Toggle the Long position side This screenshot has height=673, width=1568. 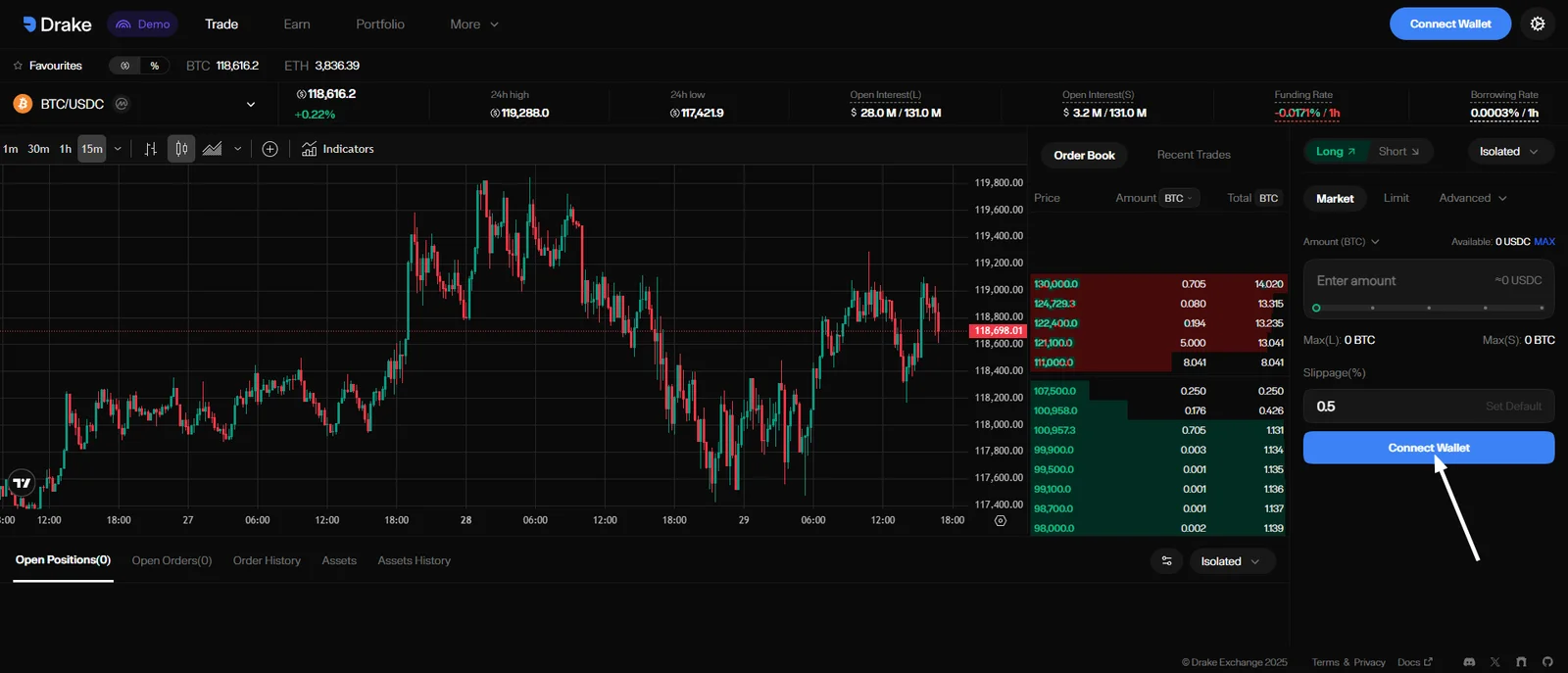tap(1336, 152)
